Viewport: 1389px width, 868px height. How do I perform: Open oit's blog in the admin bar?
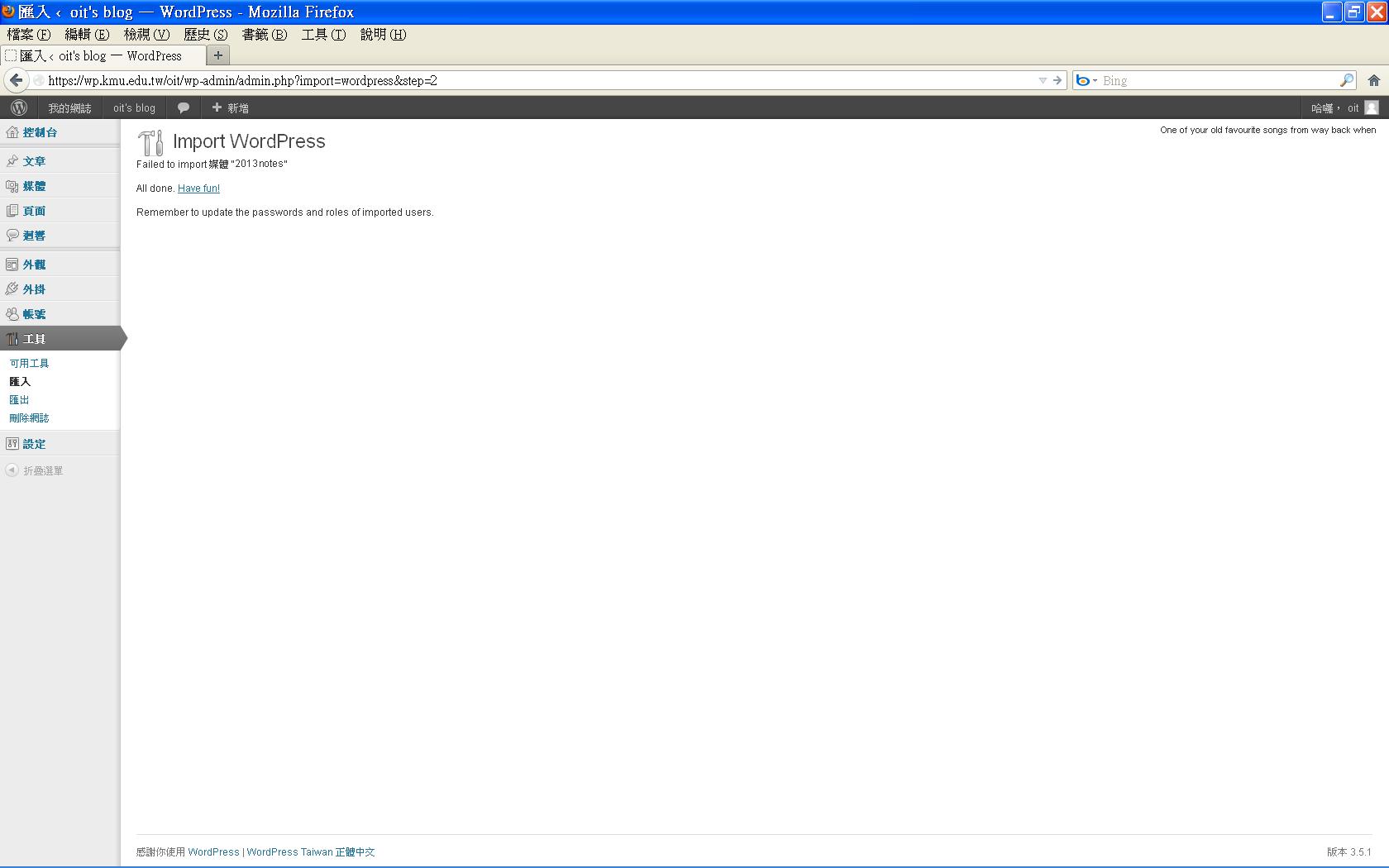point(134,108)
